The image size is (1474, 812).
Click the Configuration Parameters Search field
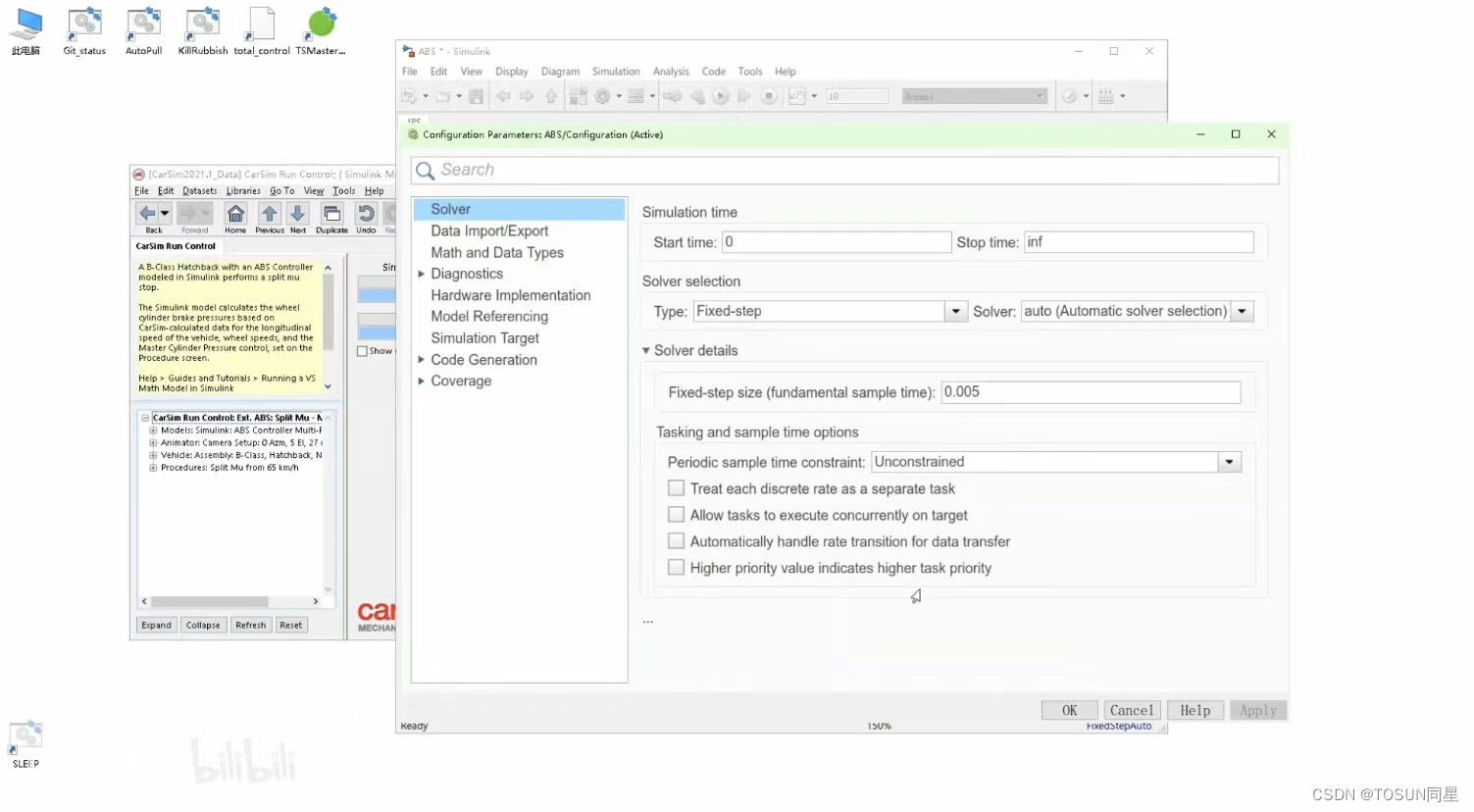(x=845, y=171)
